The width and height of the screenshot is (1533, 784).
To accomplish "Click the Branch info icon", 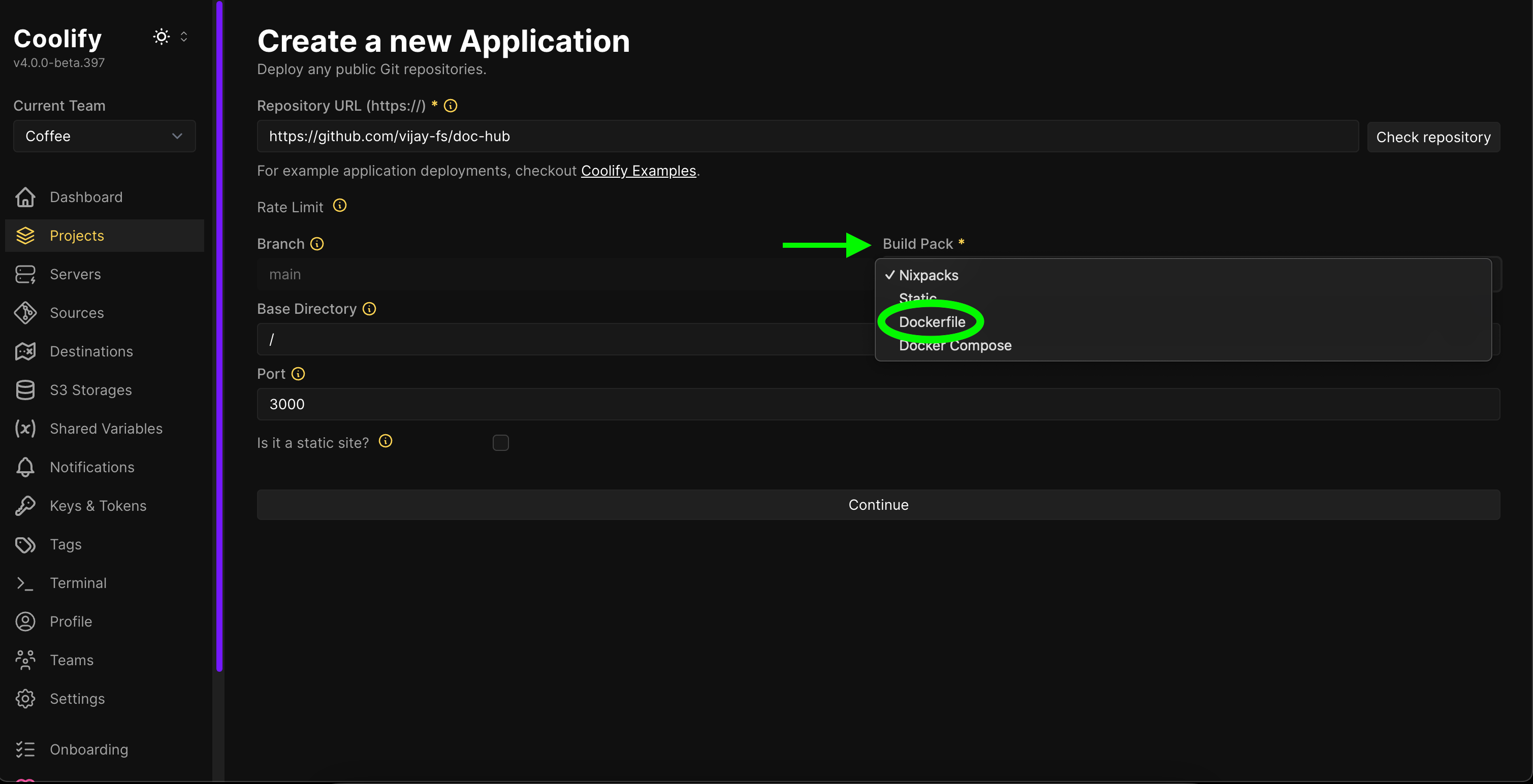I will point(317,244).
